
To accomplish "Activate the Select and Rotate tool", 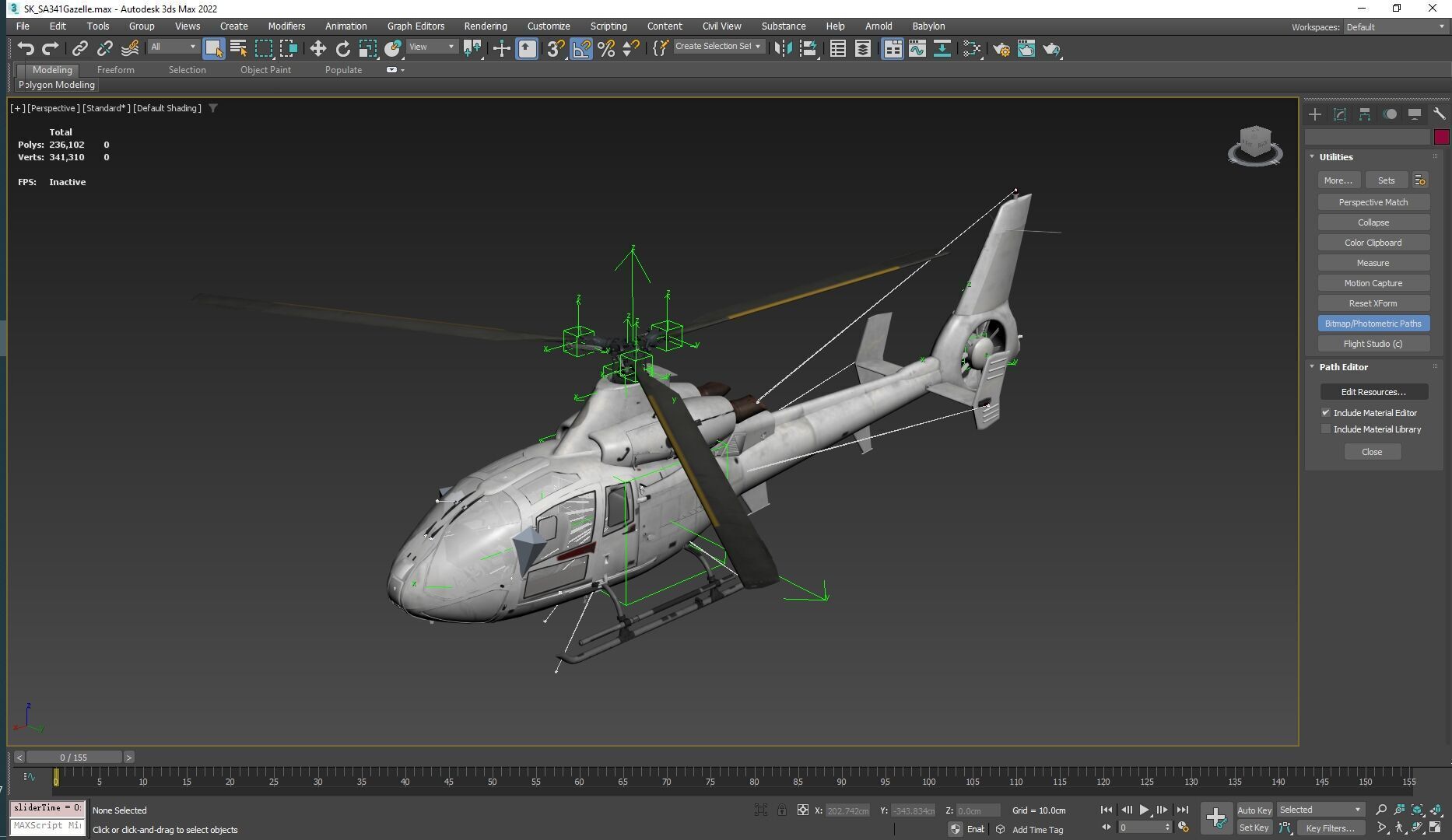I will [342, 49].
